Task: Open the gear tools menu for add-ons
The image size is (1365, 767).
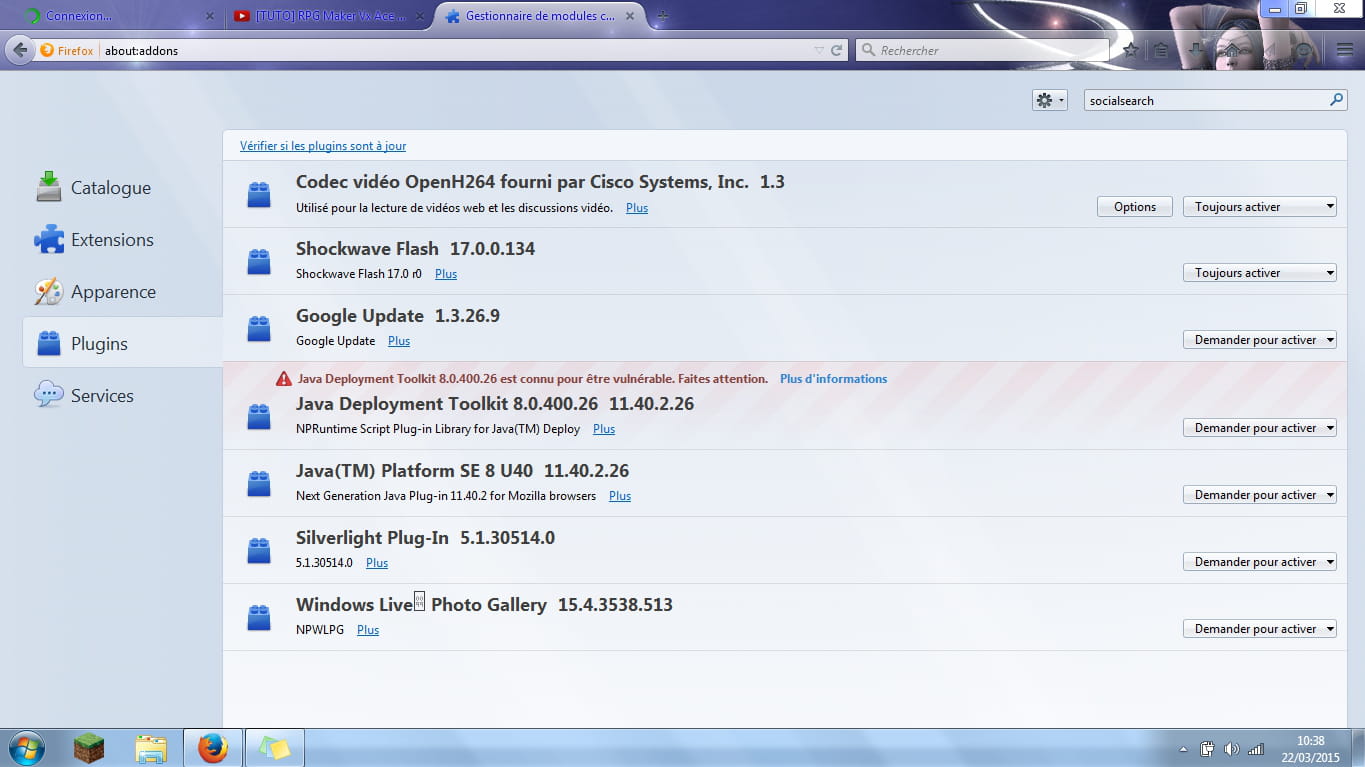Action: 1049,100
